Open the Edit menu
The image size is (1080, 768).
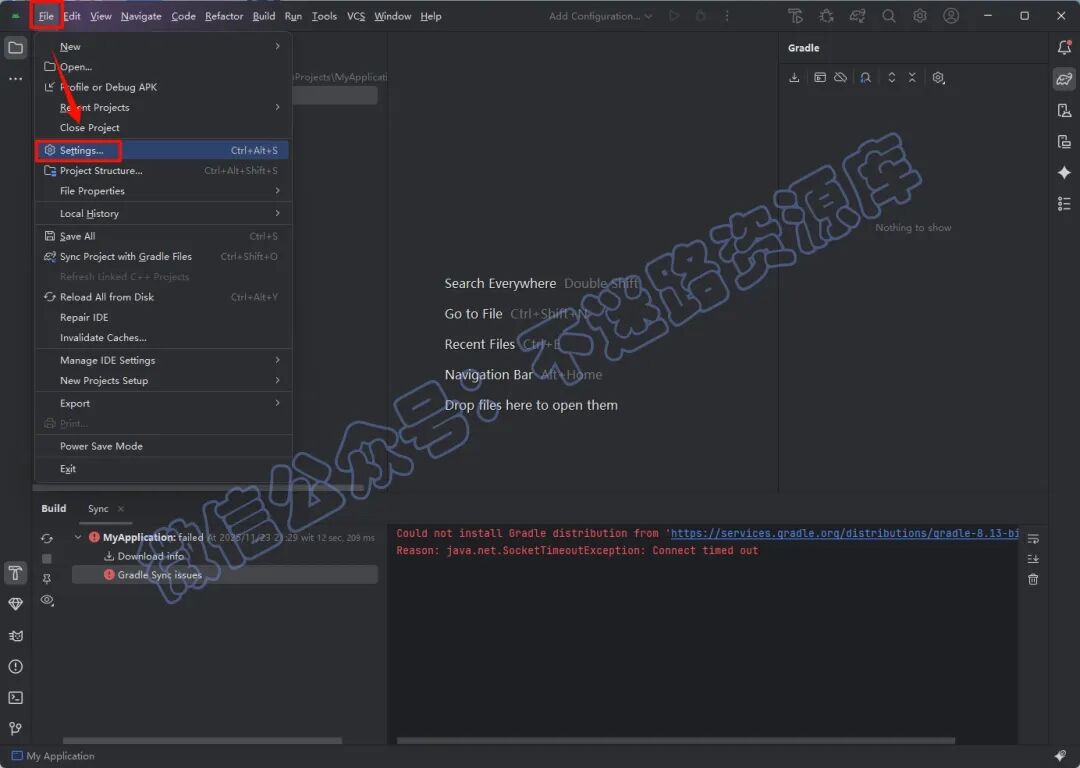72,16
